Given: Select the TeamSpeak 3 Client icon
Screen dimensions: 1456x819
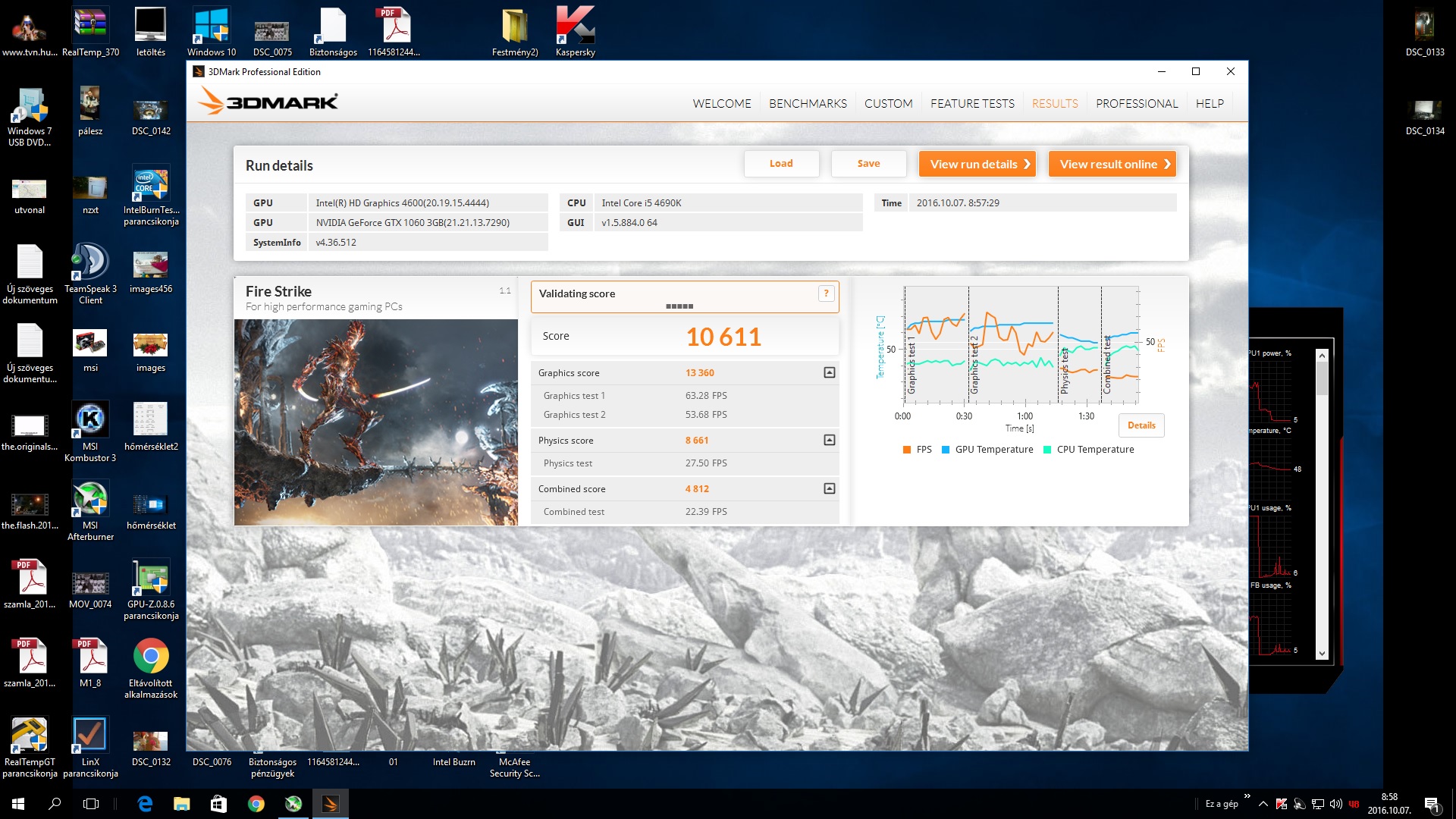Looking at the screenshot, I should [90, 275].
